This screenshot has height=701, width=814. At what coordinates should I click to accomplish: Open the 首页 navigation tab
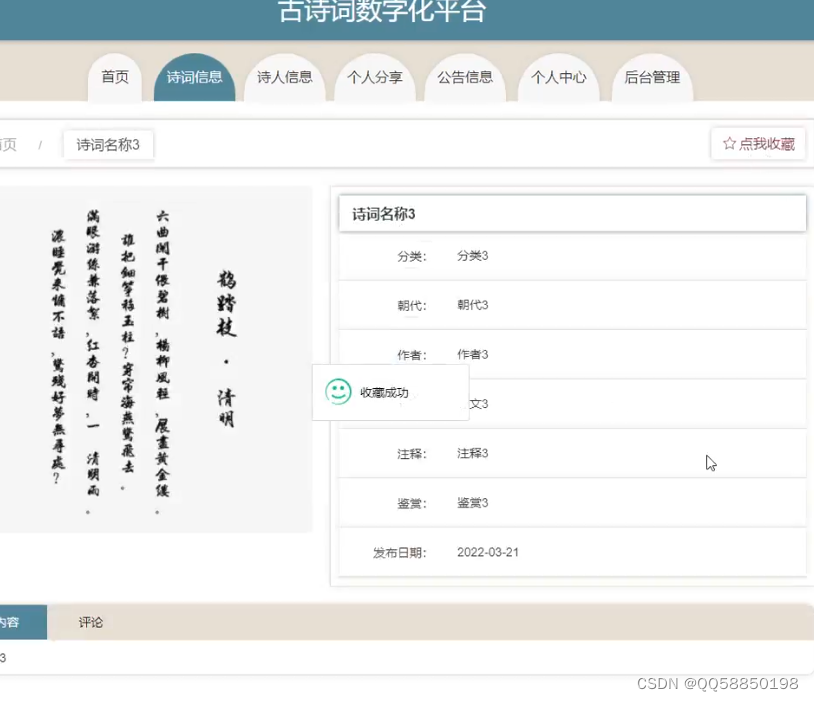pos(115,77)
